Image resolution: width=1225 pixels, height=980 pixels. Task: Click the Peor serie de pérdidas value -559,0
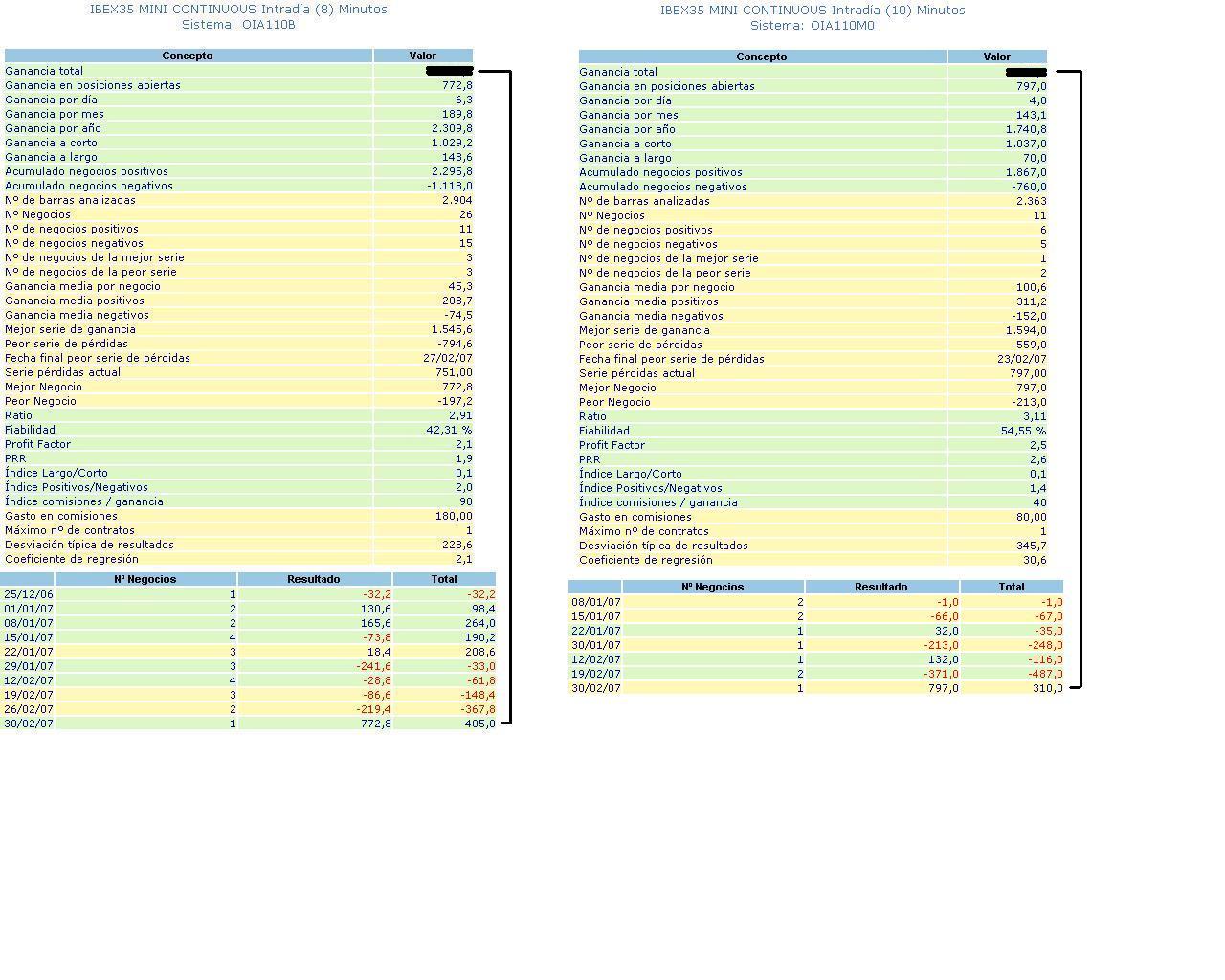1030,345
